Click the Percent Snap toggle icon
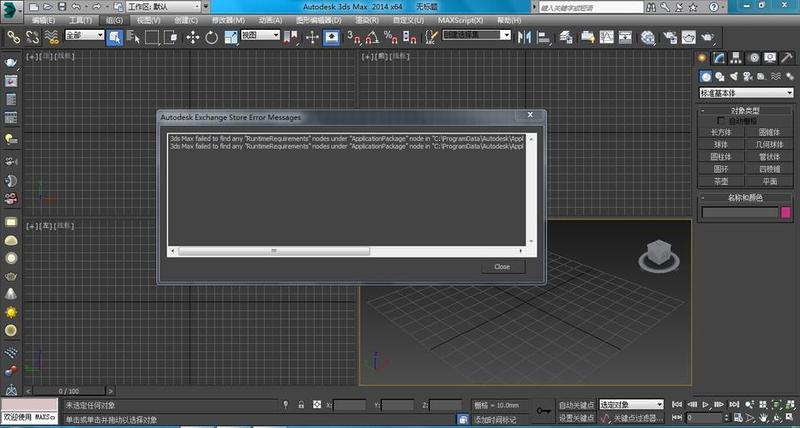Image resolution: width=800 pixels, height=428 pixels. point(391,37)
